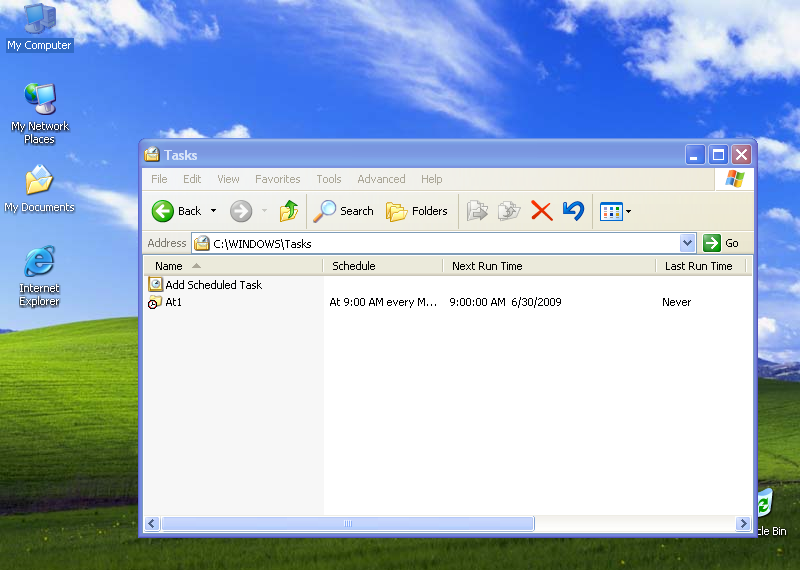
Task: Open the View menu
Action: (x=228, y=179)
